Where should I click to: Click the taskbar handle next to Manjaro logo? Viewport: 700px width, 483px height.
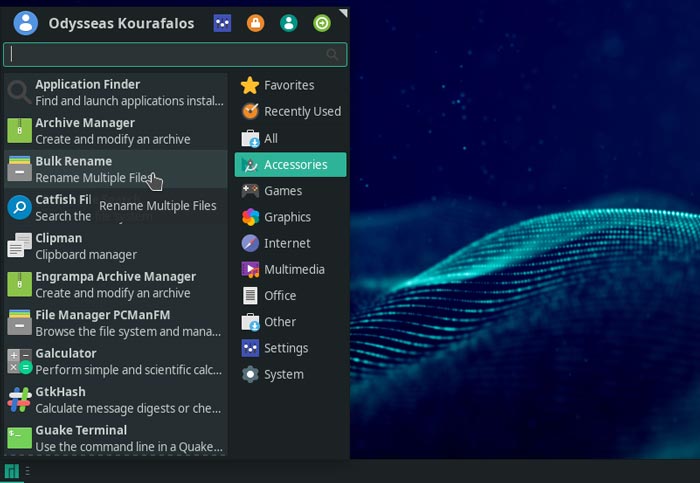(x=27, y=471)
